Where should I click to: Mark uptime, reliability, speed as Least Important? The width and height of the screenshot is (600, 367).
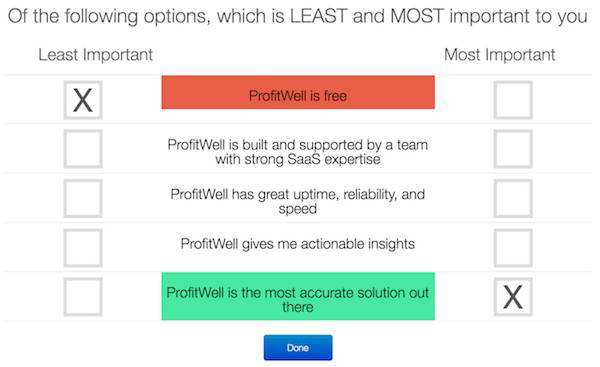point(83,198)
